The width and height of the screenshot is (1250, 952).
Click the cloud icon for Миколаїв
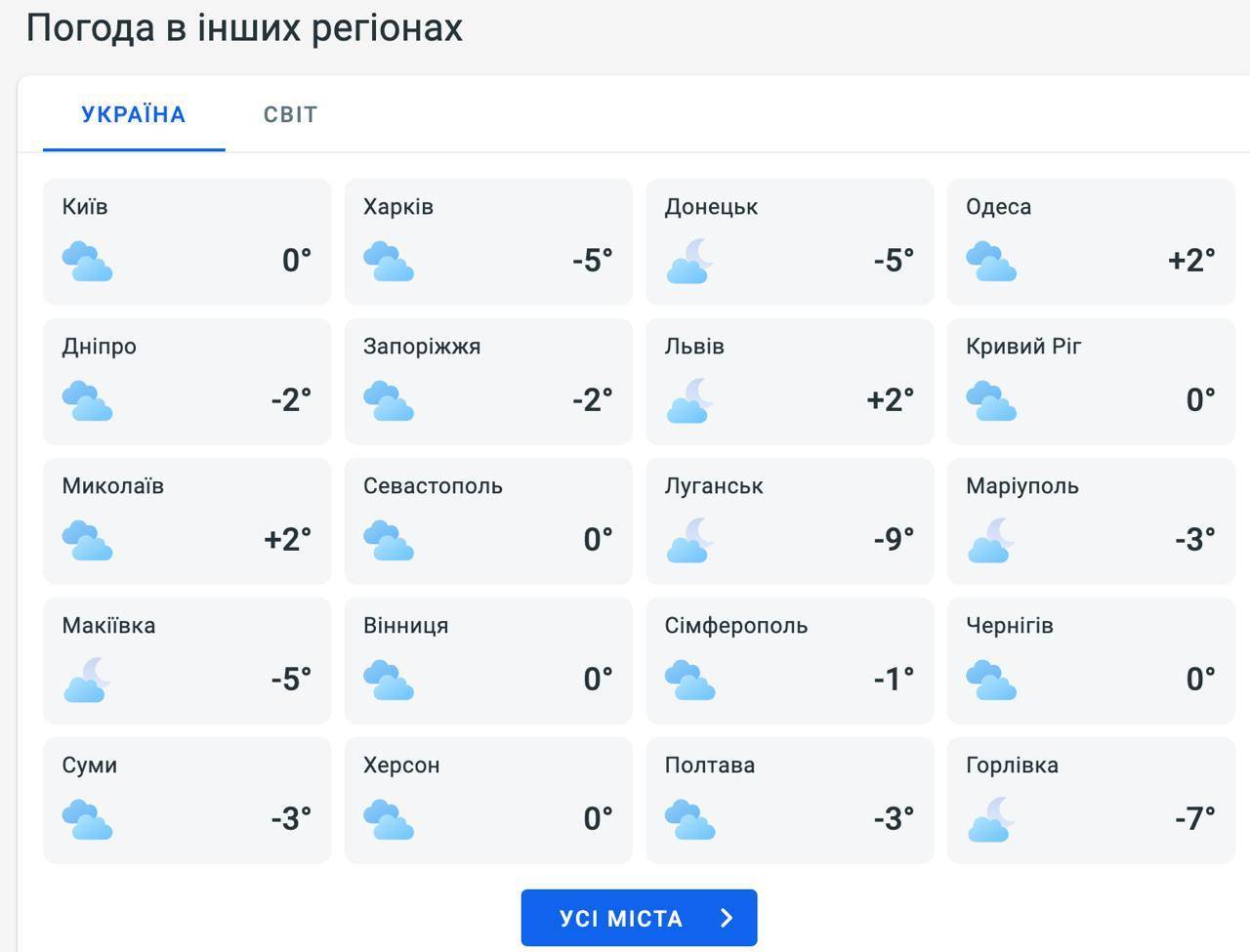(x=87, y=541)
